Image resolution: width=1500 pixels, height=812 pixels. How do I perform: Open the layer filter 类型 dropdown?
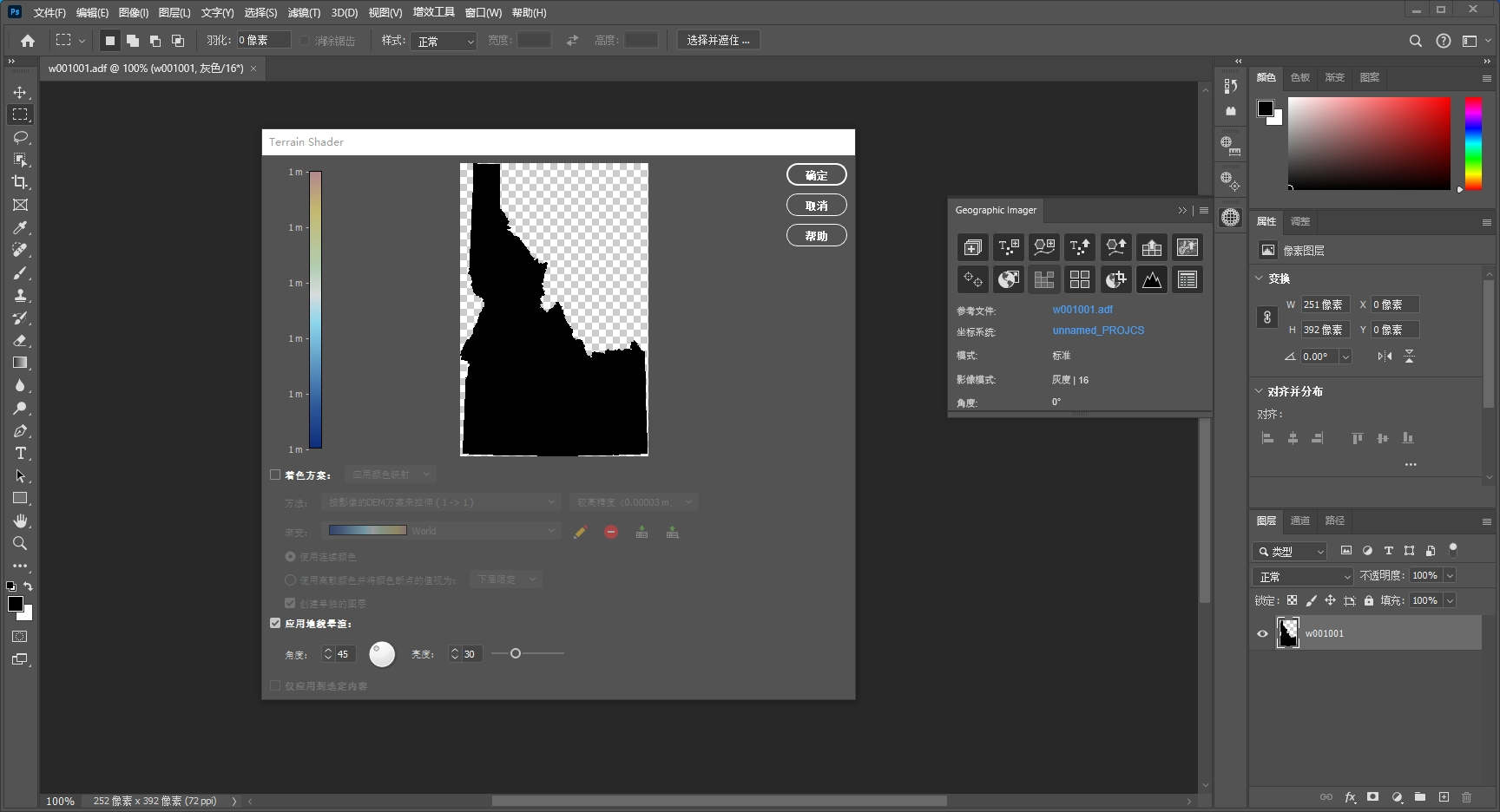(1290, 551)
